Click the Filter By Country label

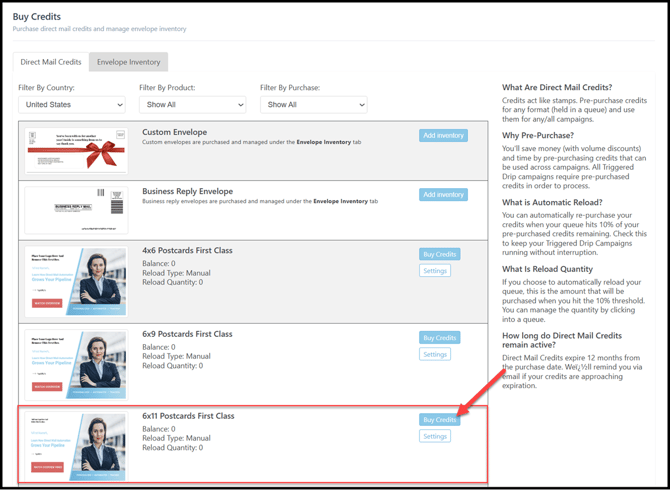click(46, 88)
